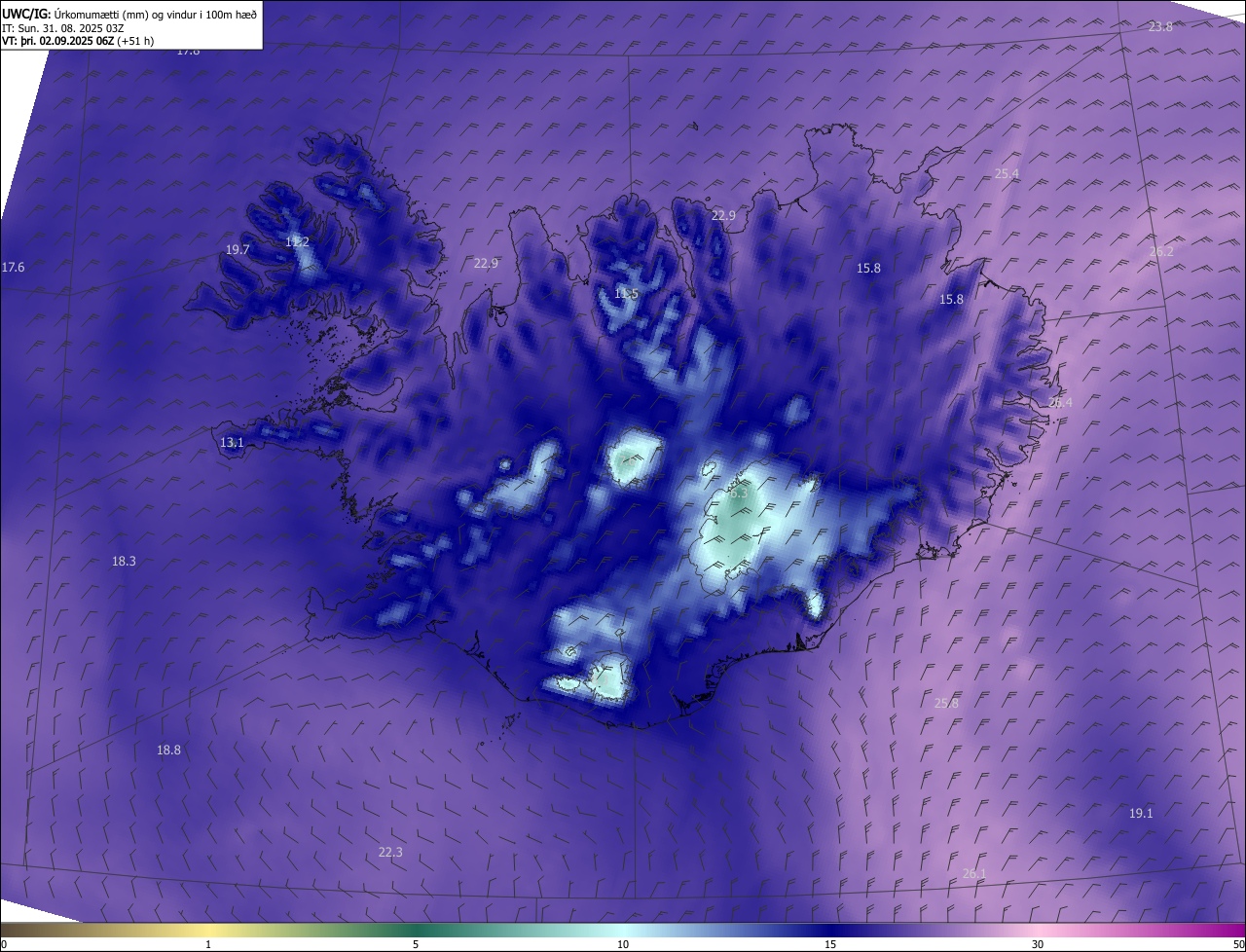Click the '1' tick on the colour scale
Screen dimensions: 1246x952
tap(208, 944)
